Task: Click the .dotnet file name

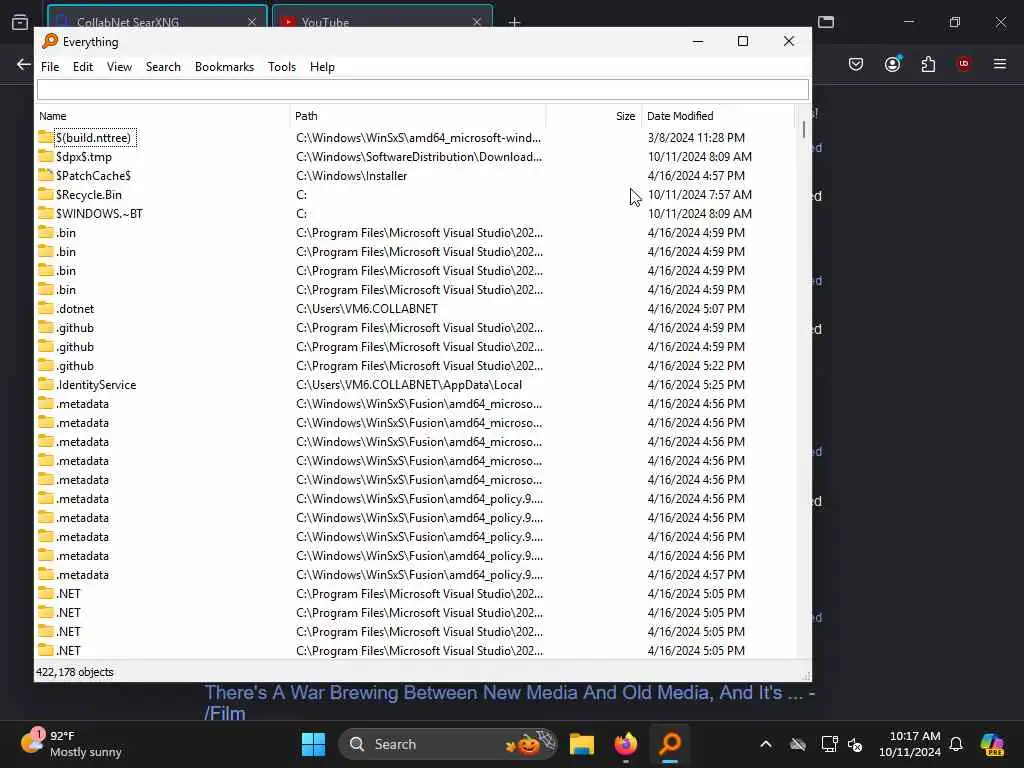Action: (x=75, y=308)
